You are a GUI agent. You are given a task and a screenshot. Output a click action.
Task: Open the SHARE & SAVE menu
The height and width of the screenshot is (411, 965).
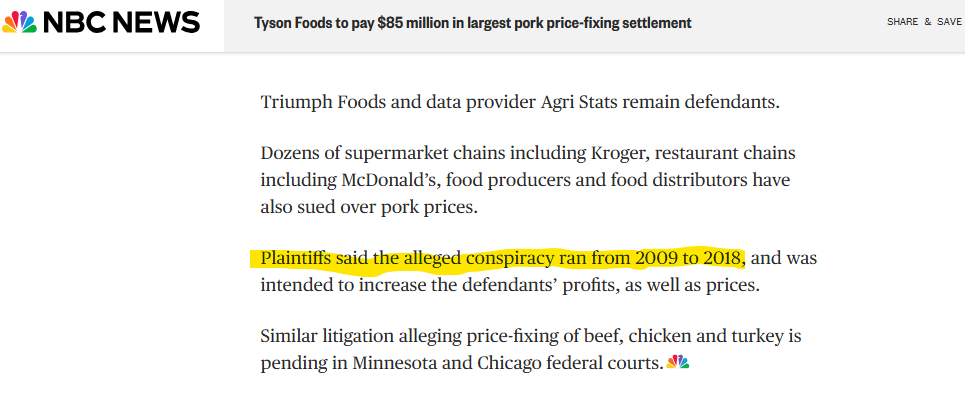click(x=923, y=22)
